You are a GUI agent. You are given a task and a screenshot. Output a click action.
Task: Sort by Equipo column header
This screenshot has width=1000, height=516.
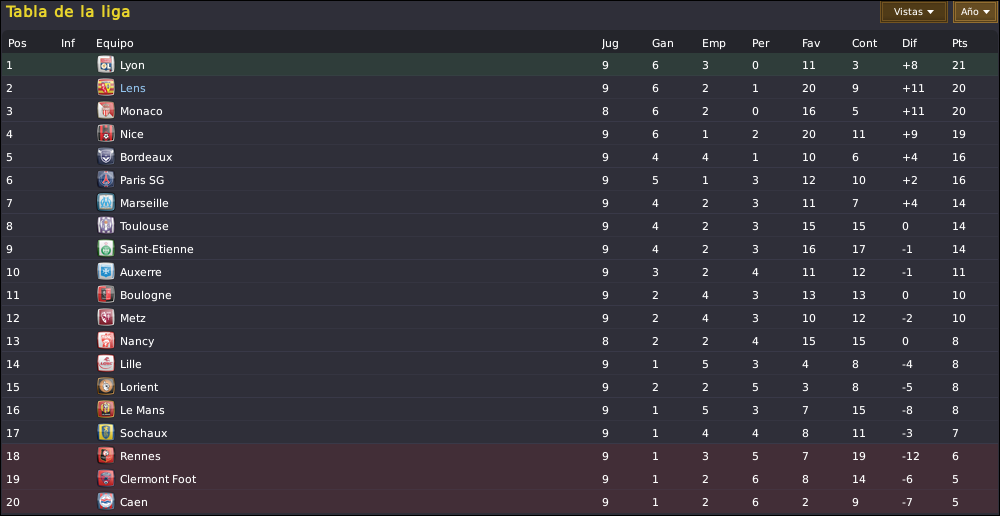coord(115,43)
